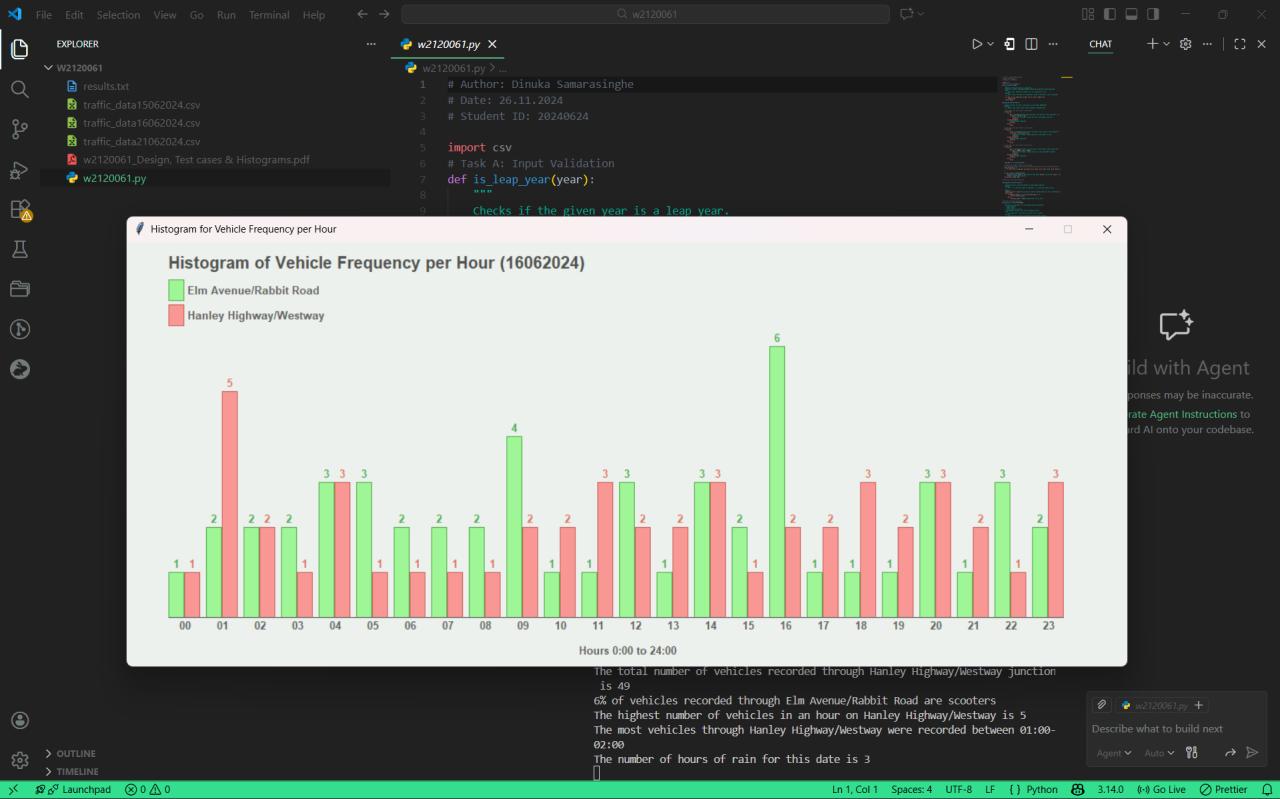Viewport: 1280px width, 799px height.
Task: Open the Help menu
Action: click(x=314, y=15)
